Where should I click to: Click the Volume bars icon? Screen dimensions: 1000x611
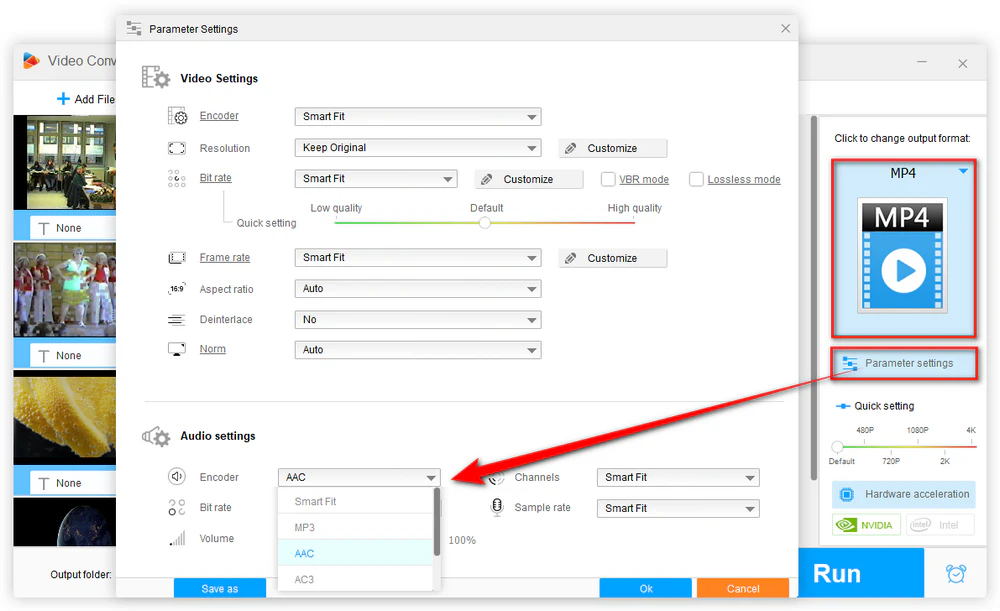177,538
